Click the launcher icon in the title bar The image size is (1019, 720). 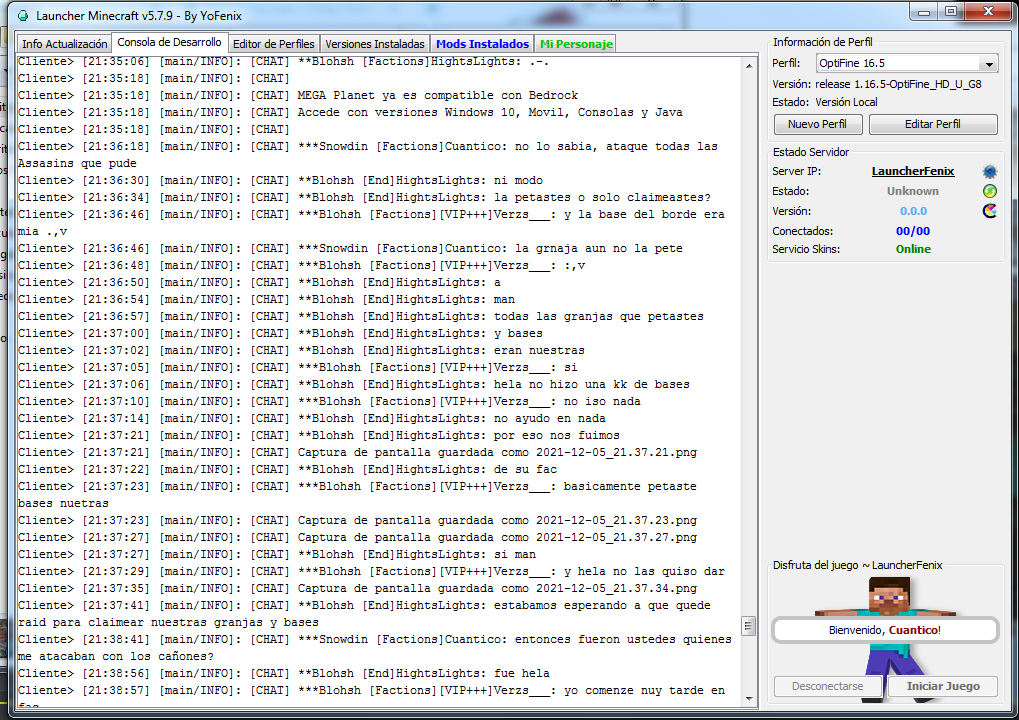coord(21,15)
